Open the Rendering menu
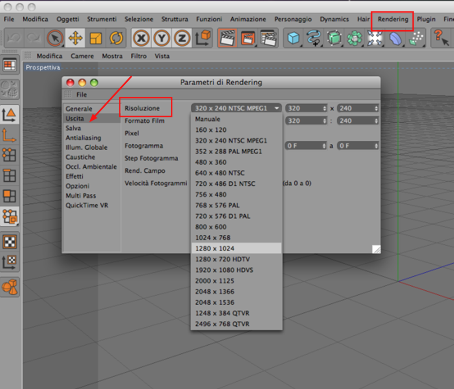Screen dimensions: 454x389 click(x=393, y=19)
